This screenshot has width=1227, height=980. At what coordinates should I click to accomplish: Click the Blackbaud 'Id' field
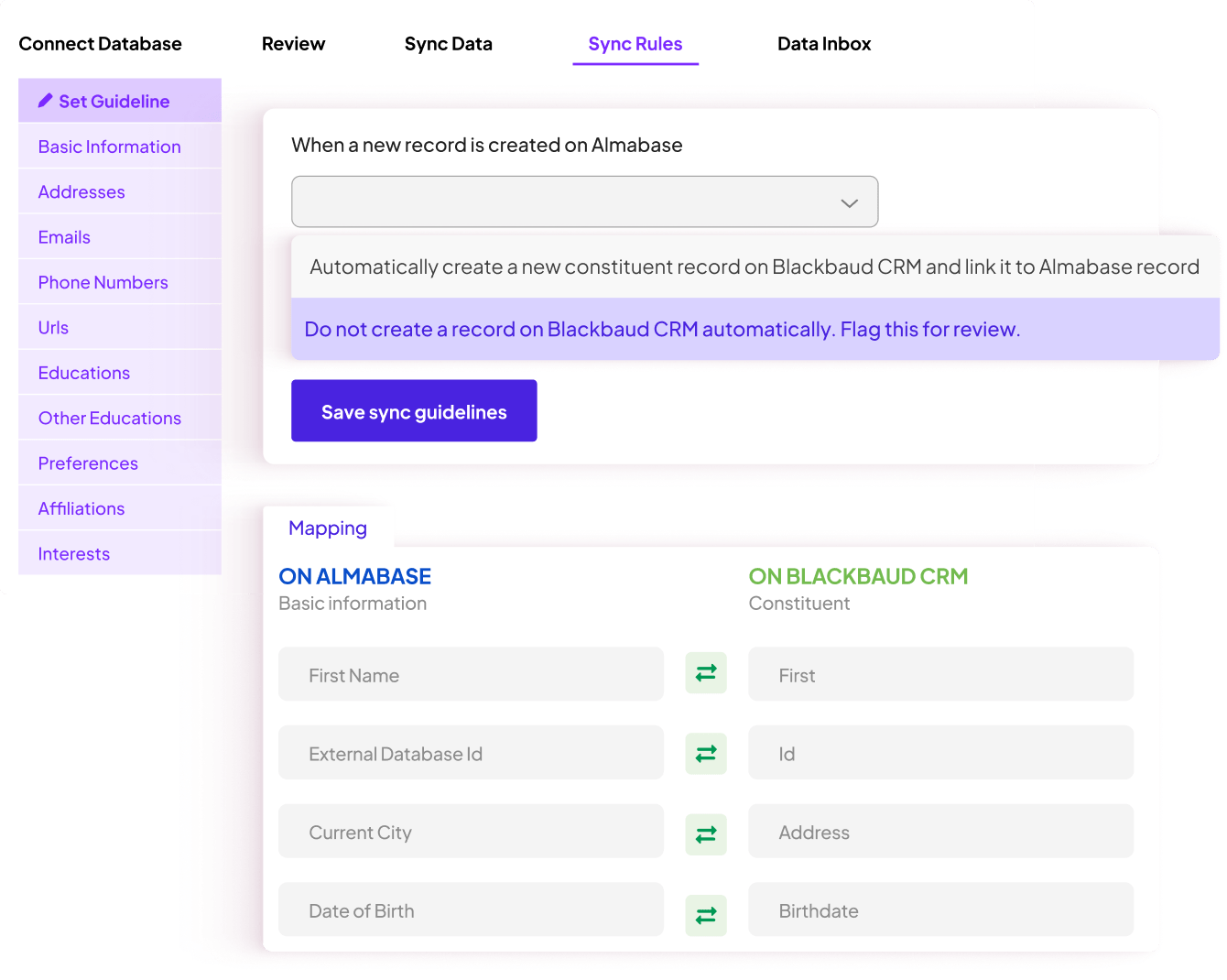940,753
